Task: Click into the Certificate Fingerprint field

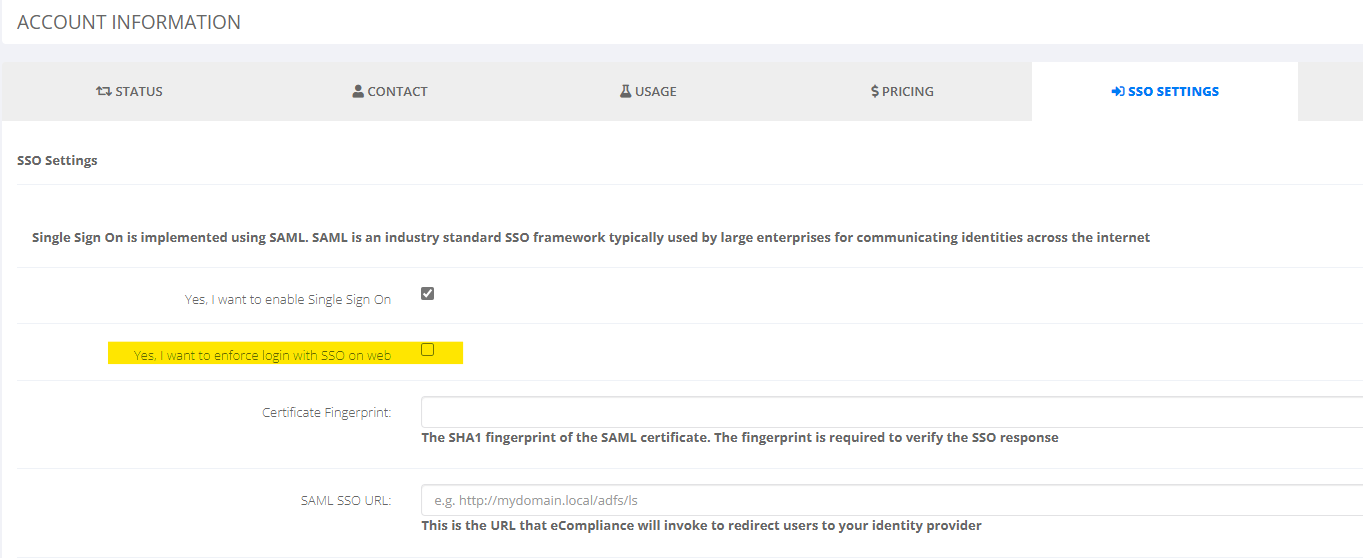Action: (x=892, y=412)
